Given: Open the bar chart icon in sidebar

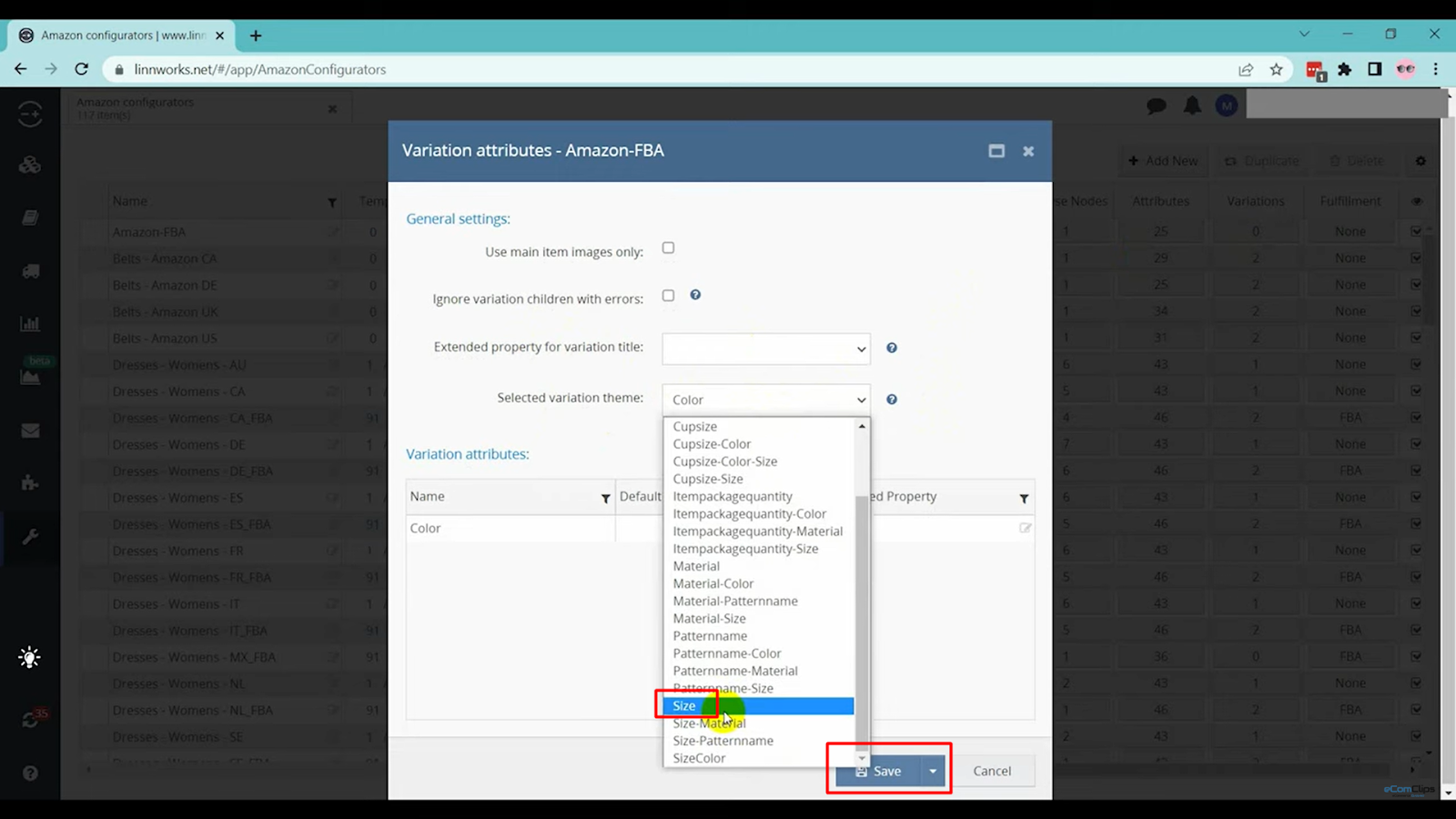Looking at the screenshot, I should 30,324.
